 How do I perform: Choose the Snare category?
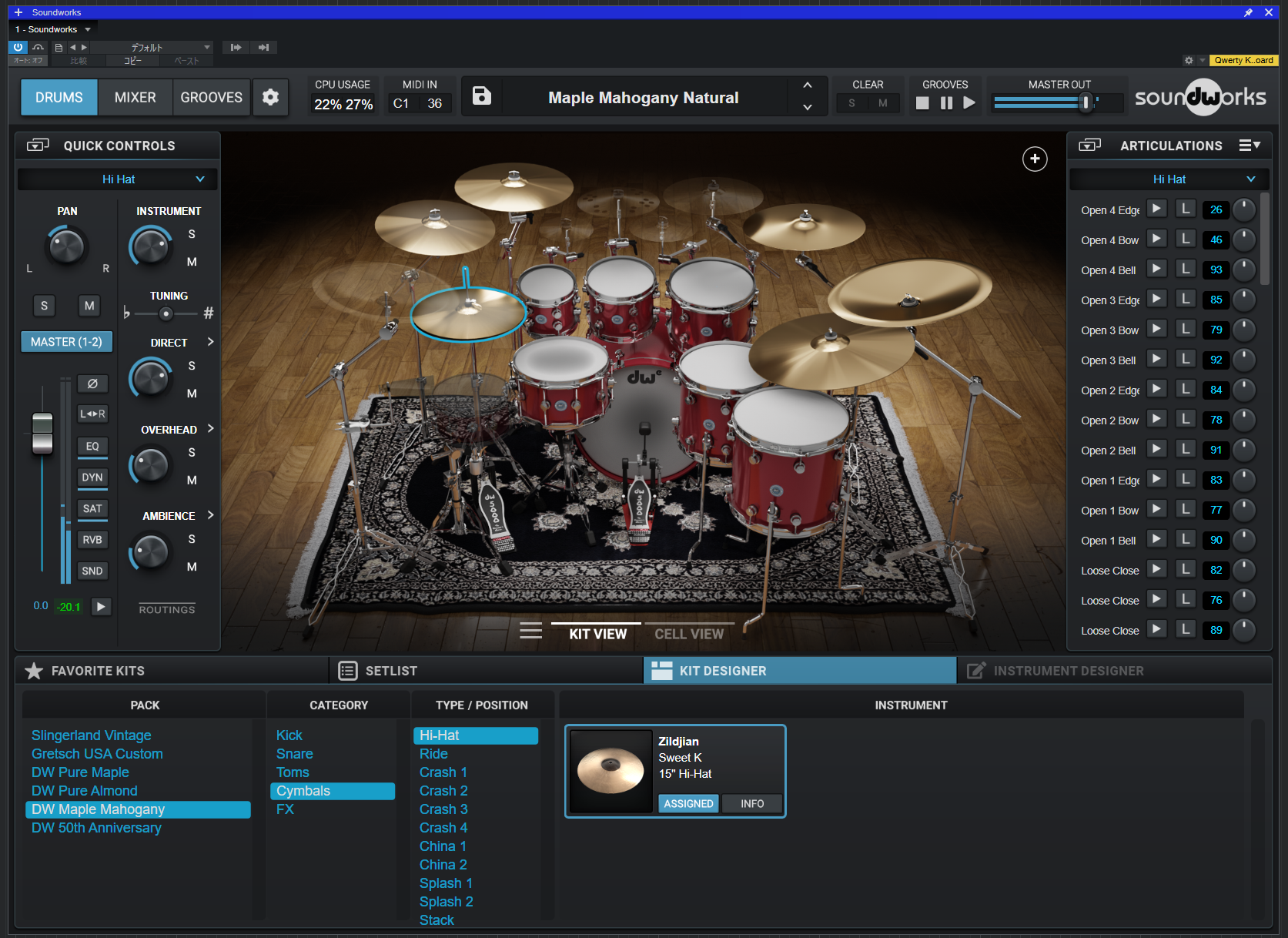[x=295, y=754]
